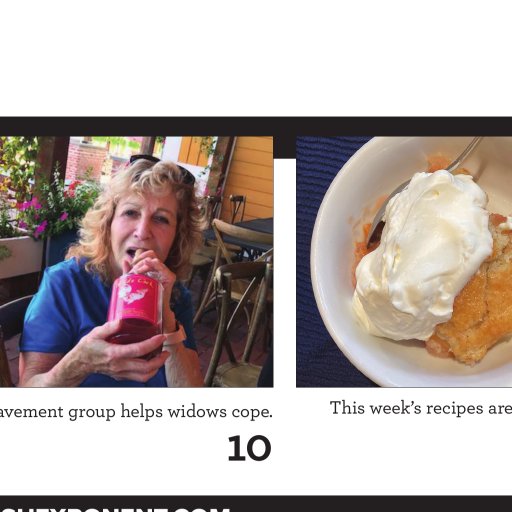Click the 'This week's recipes are' caption
Image resolution: width=512 pixels, height=512 pixels.
coord(421,408)
